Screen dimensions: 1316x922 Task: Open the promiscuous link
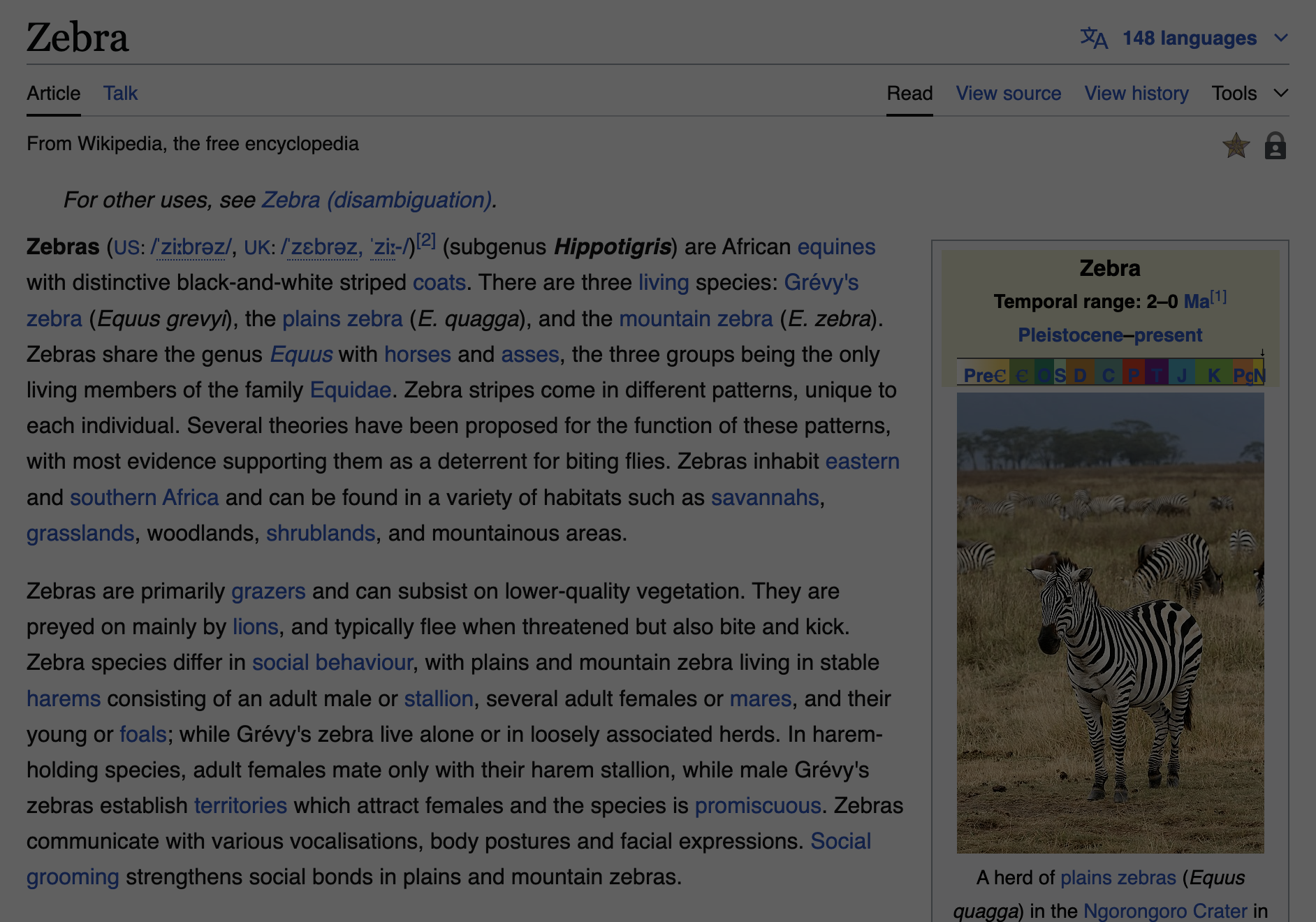[x=758, y=805]
